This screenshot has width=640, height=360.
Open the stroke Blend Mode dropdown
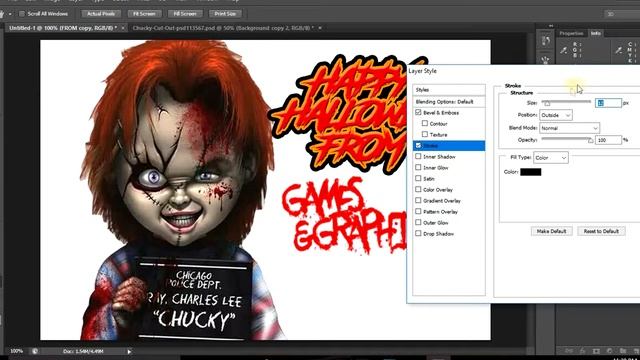point(569,128)
